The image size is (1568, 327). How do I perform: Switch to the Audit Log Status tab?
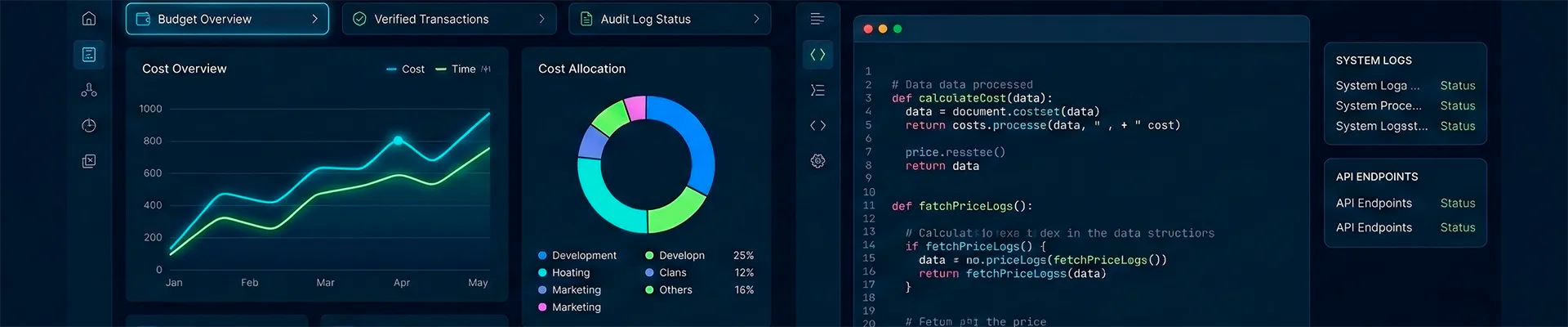670,19
